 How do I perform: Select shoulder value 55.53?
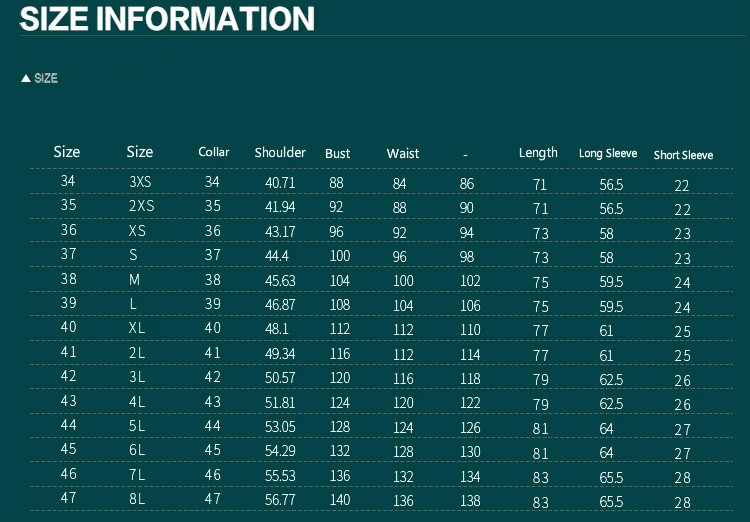pos(280,476)
